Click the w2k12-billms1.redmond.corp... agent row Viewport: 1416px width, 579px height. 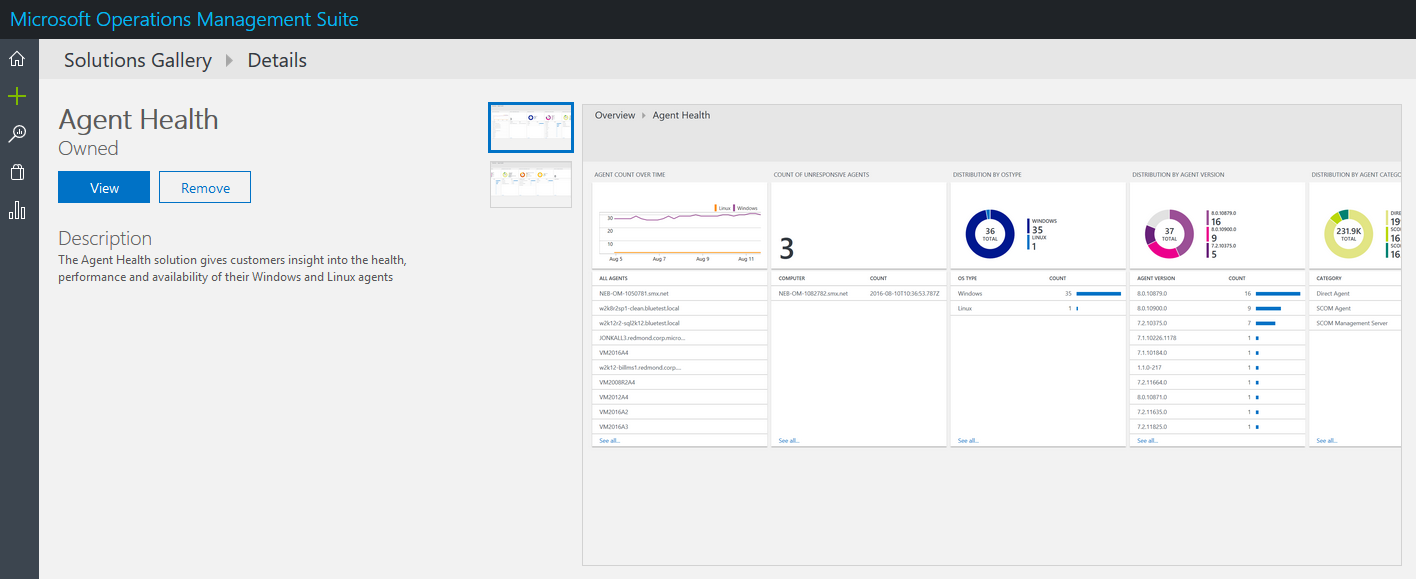point(680,367)
